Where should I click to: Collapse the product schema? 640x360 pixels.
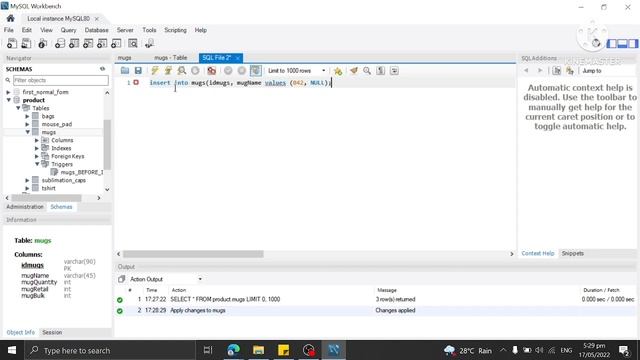pyautogui.click(x=8, y=100)
